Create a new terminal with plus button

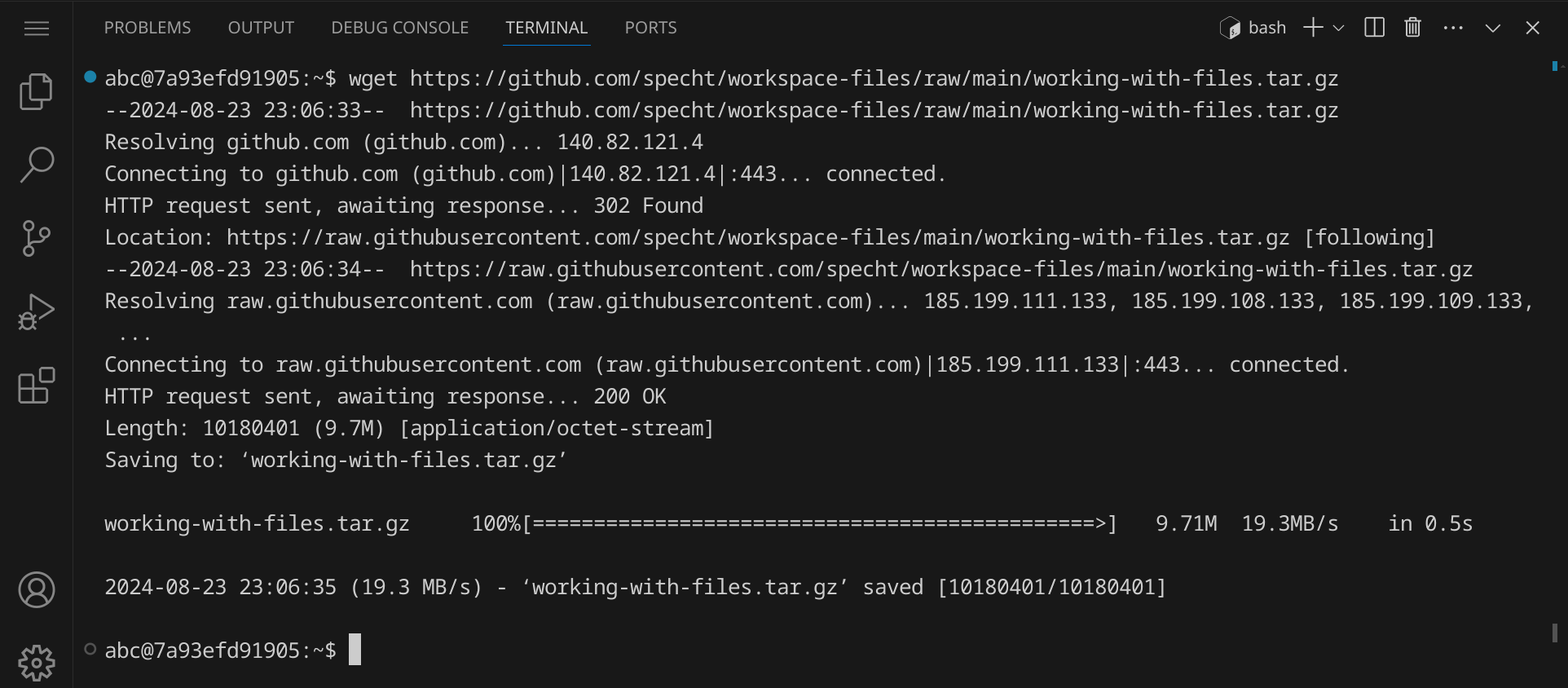(1312, 28)
